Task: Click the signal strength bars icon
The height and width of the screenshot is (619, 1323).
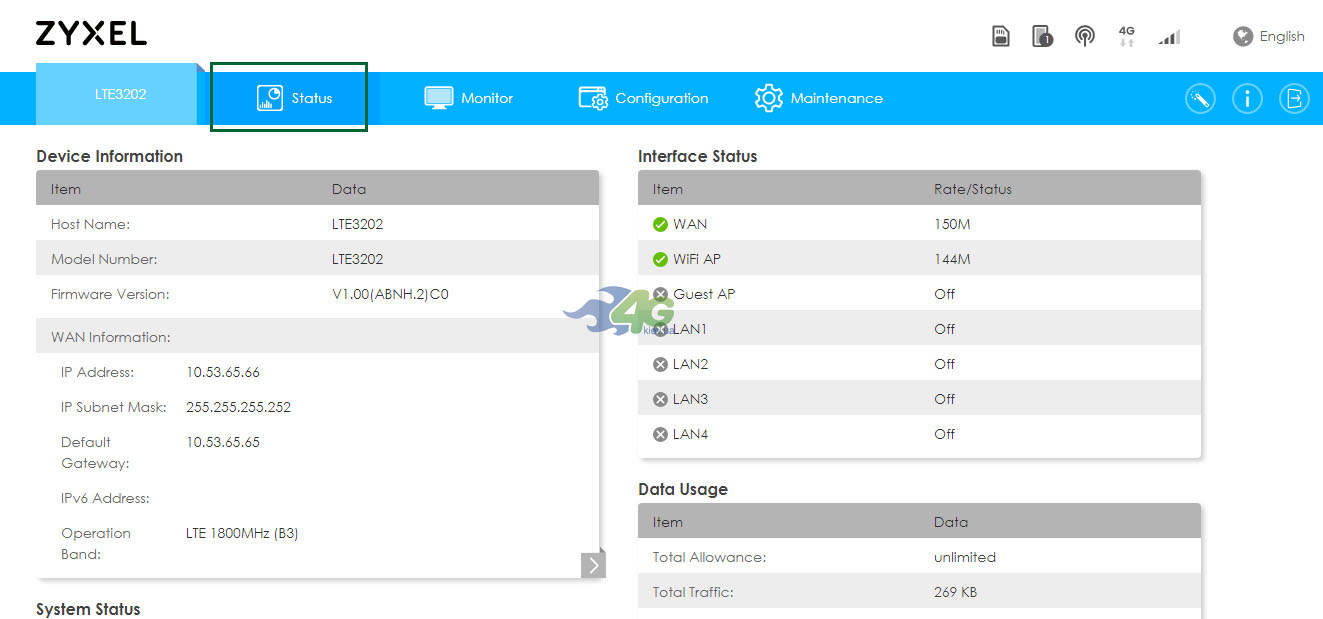Action: click(1169, 38)
